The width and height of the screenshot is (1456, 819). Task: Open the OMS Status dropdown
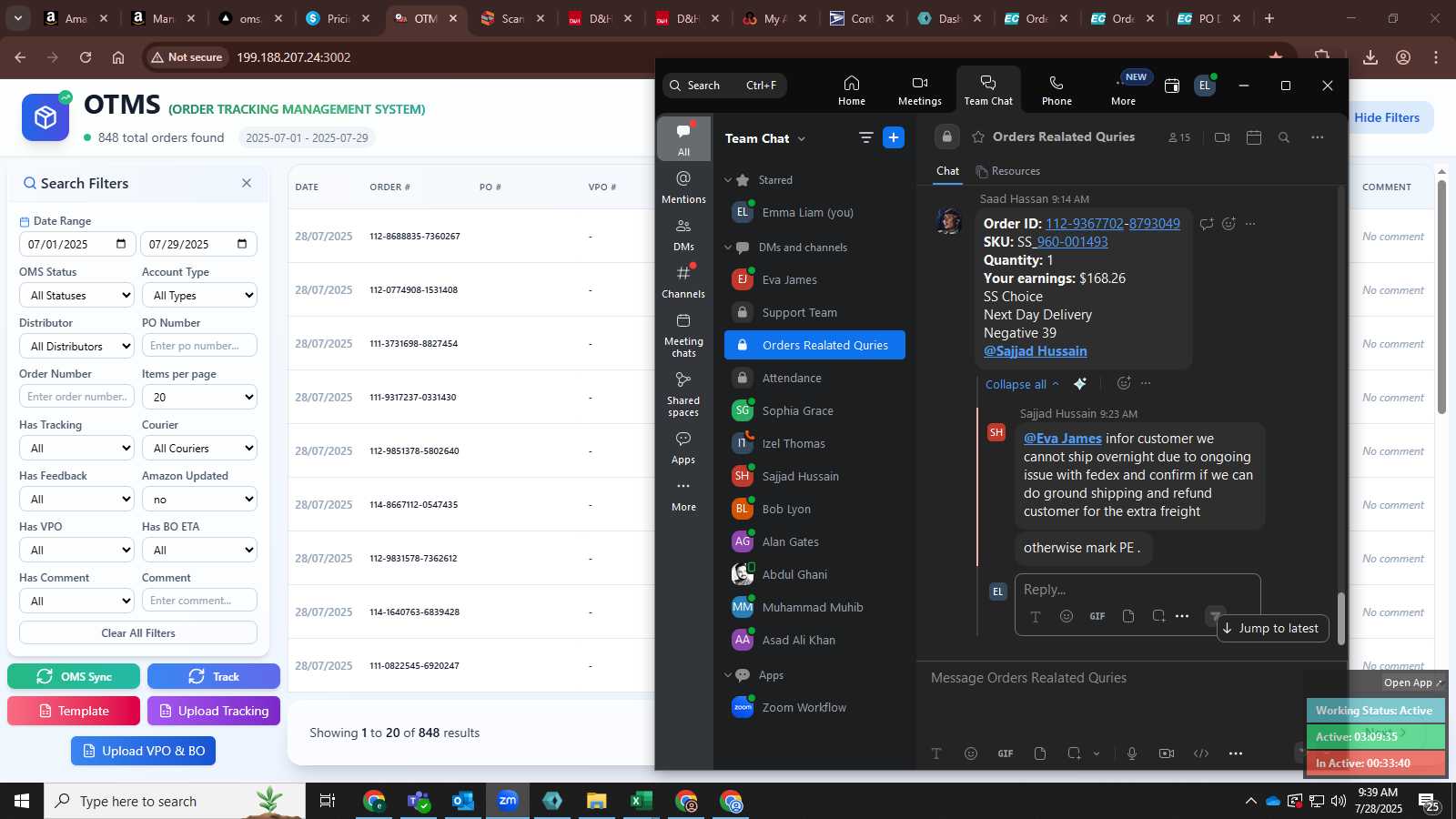click(76, 295)
